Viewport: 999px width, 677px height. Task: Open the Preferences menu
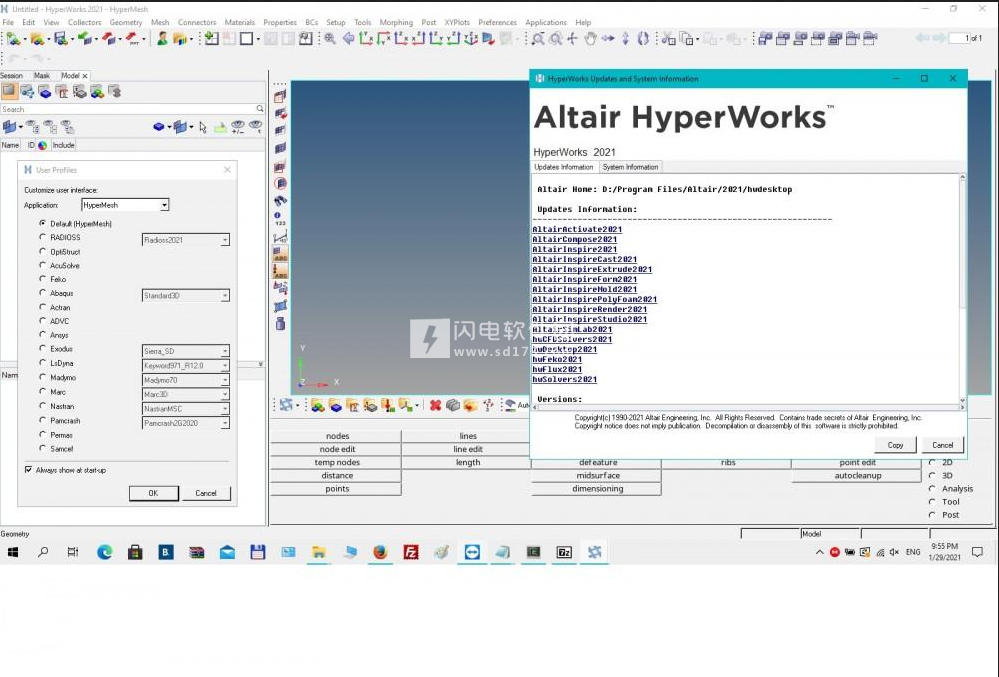click(497, 22)
